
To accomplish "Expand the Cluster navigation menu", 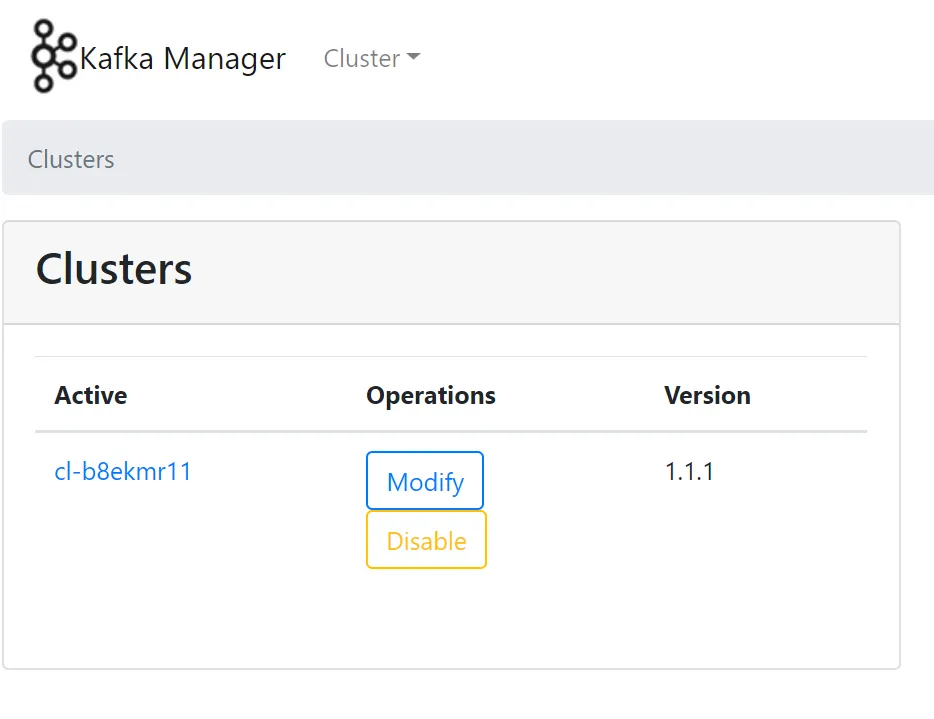I will (x=371, y=59).
